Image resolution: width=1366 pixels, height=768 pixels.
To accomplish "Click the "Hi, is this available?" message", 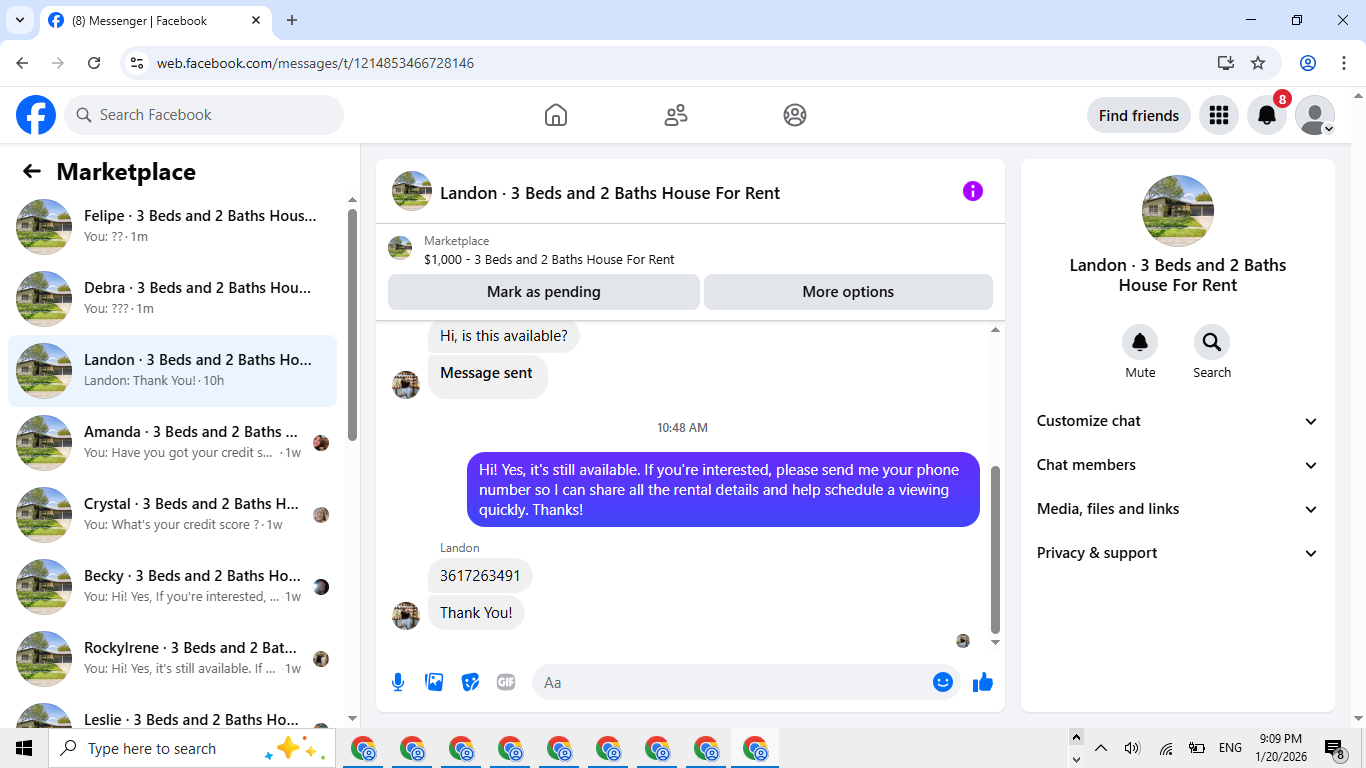I will click(x=504, y=336).
